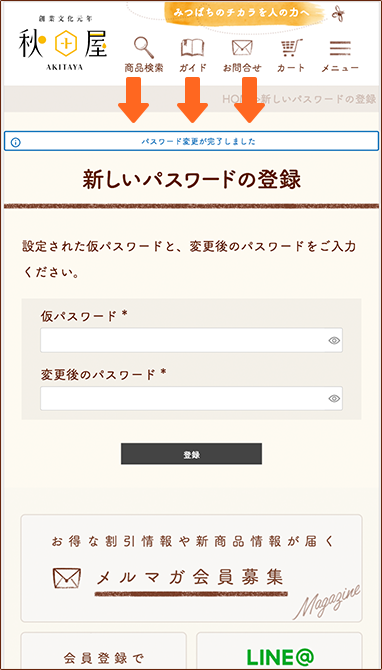Open the 会員登録で banner
This screenshot has height=670, width=382.
[x=103, y=651]
